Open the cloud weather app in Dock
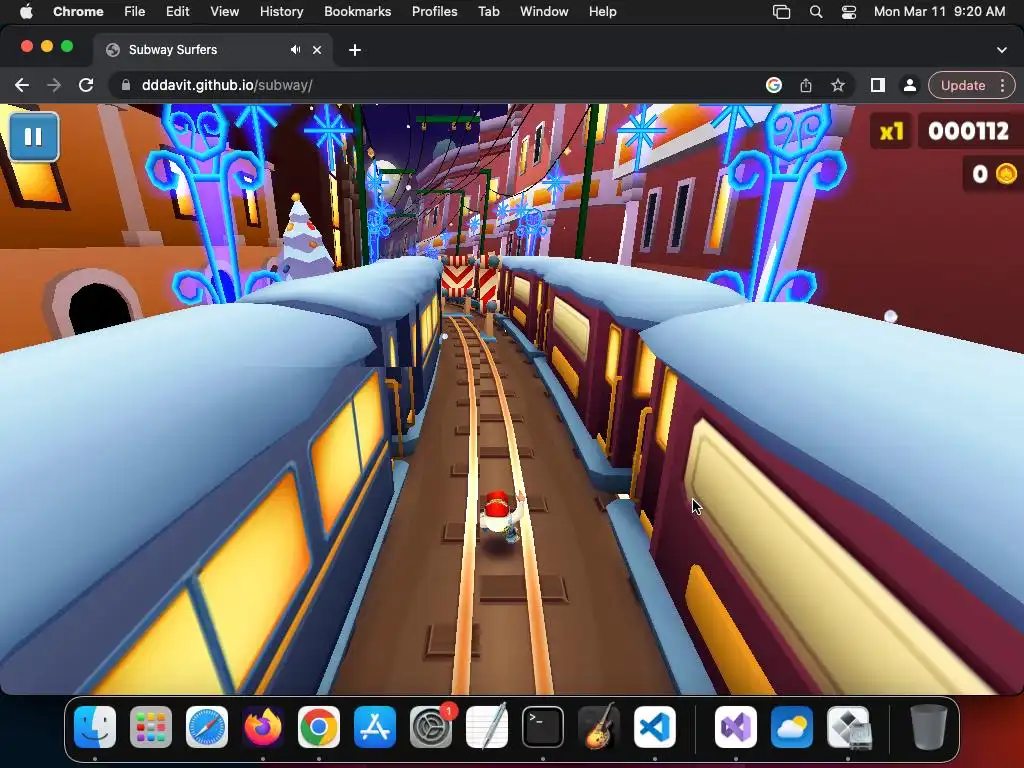The image size is (1024, 768). click(792, 727)
